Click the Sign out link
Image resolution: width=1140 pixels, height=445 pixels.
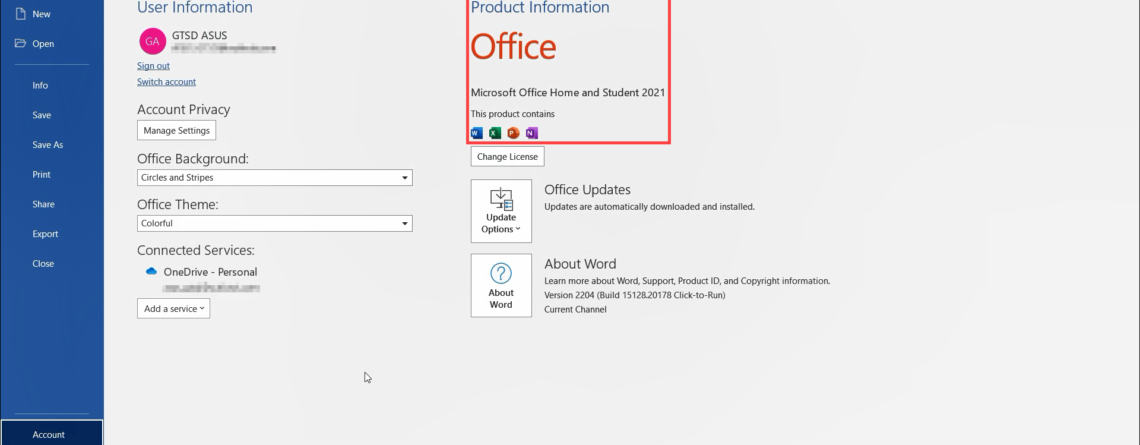[153, 66]
